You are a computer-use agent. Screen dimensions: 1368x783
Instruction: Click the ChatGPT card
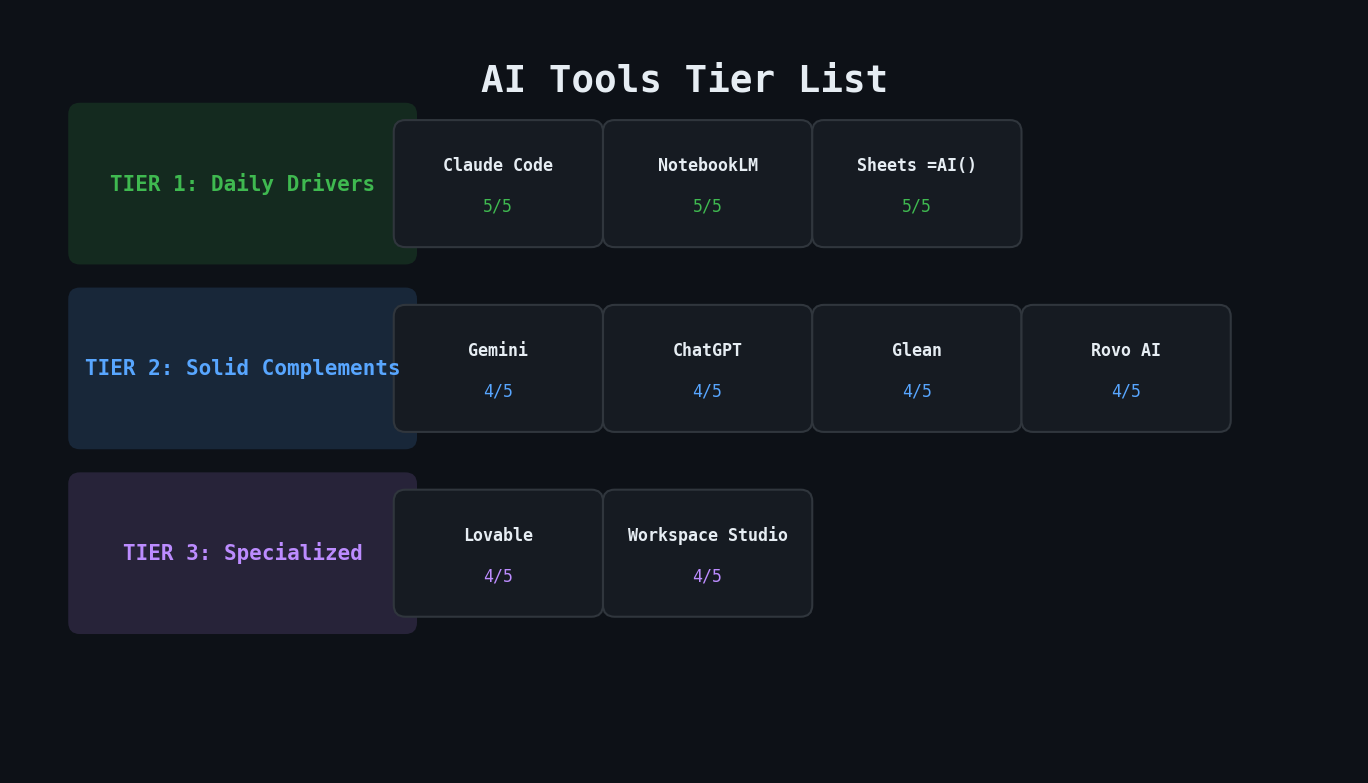pyautogui.click(x=707, y=368)
